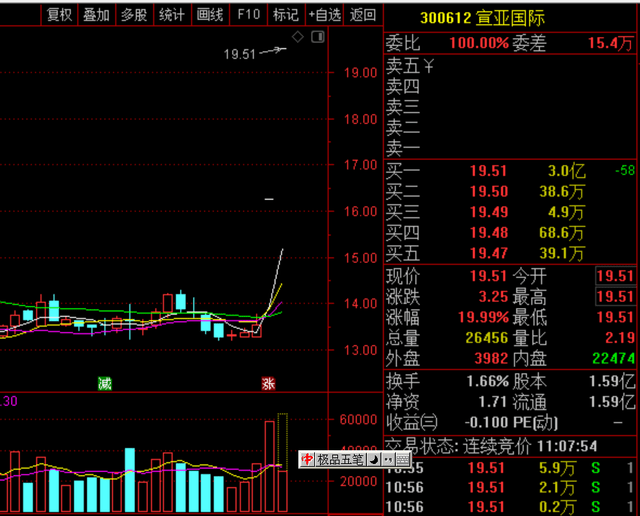Select the 多股 multi-stock view
This screenshot has height=516, width=640.
pyautogui.click(x=134, y=15)
